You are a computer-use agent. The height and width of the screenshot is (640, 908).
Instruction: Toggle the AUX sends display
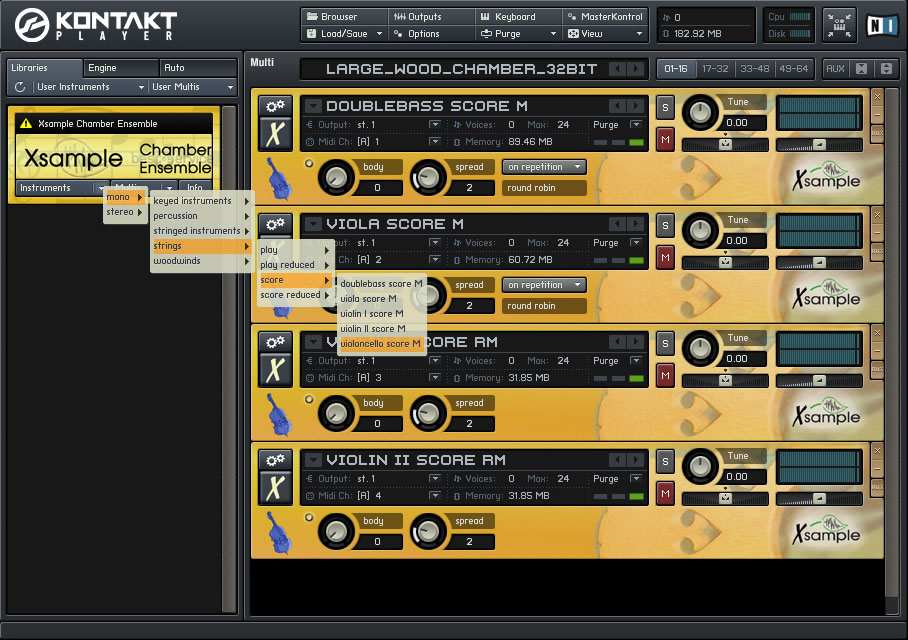(x=837, y=68)
